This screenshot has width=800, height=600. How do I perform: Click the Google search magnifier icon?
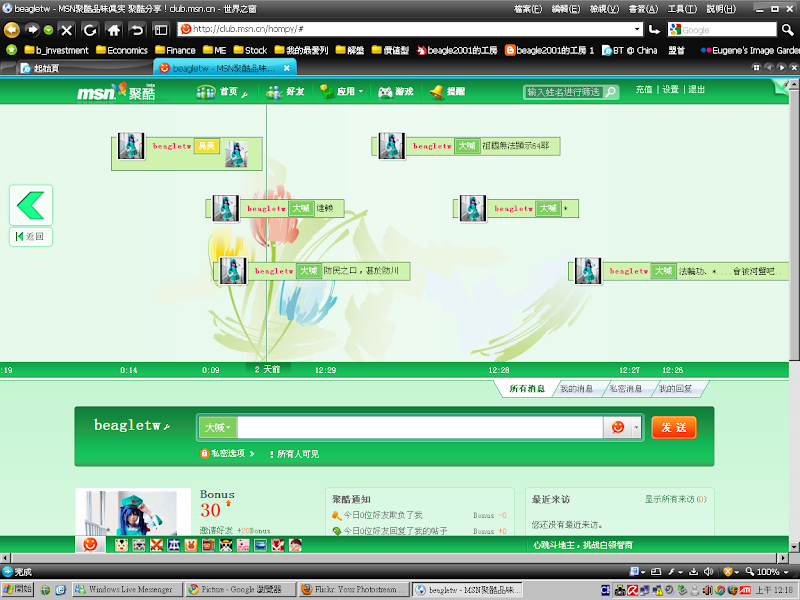[787, 30]
